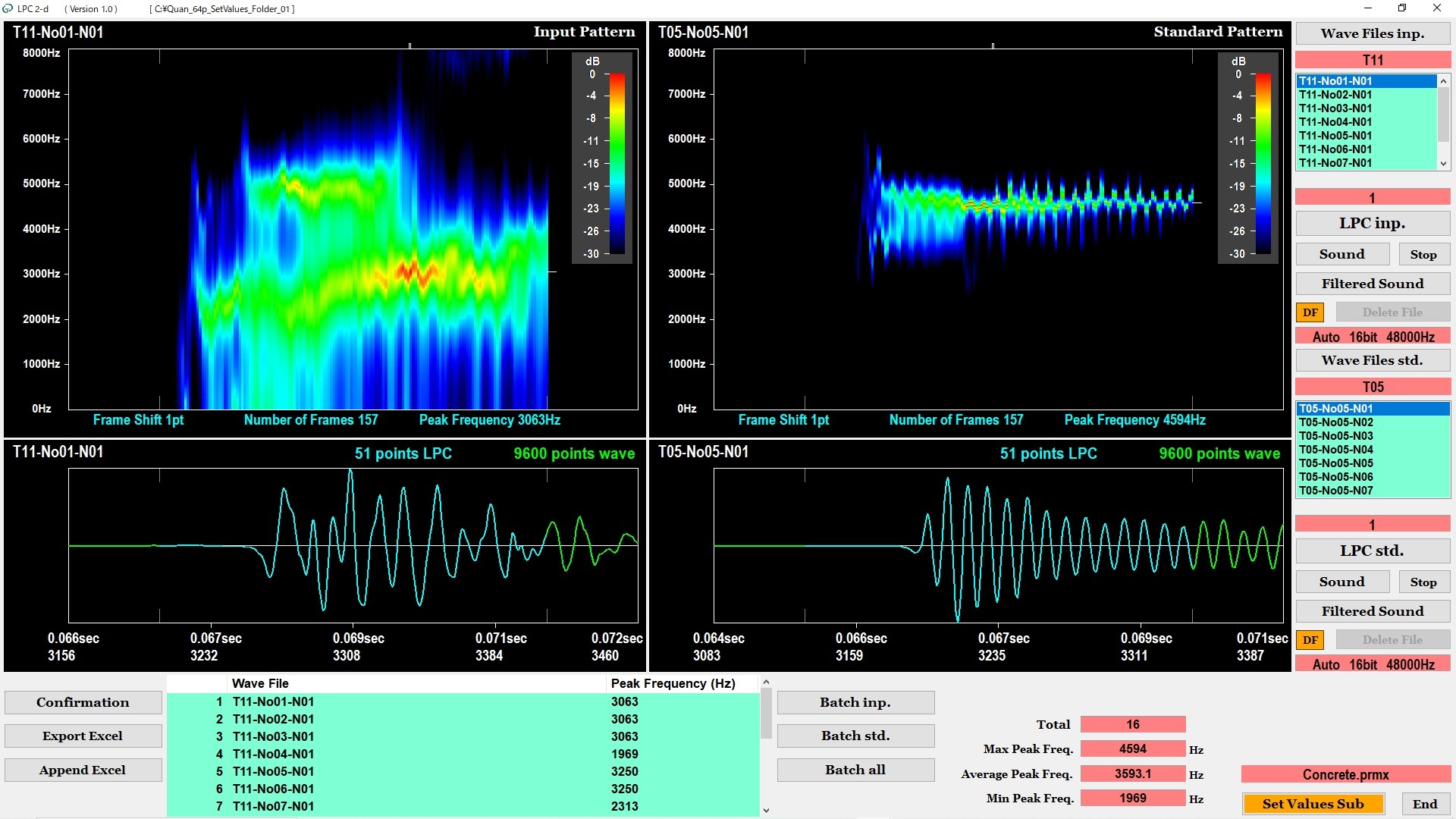Select row T11-No05-N01 in results table
Screen dimensions: 1456x819
(x=273, y=771)
